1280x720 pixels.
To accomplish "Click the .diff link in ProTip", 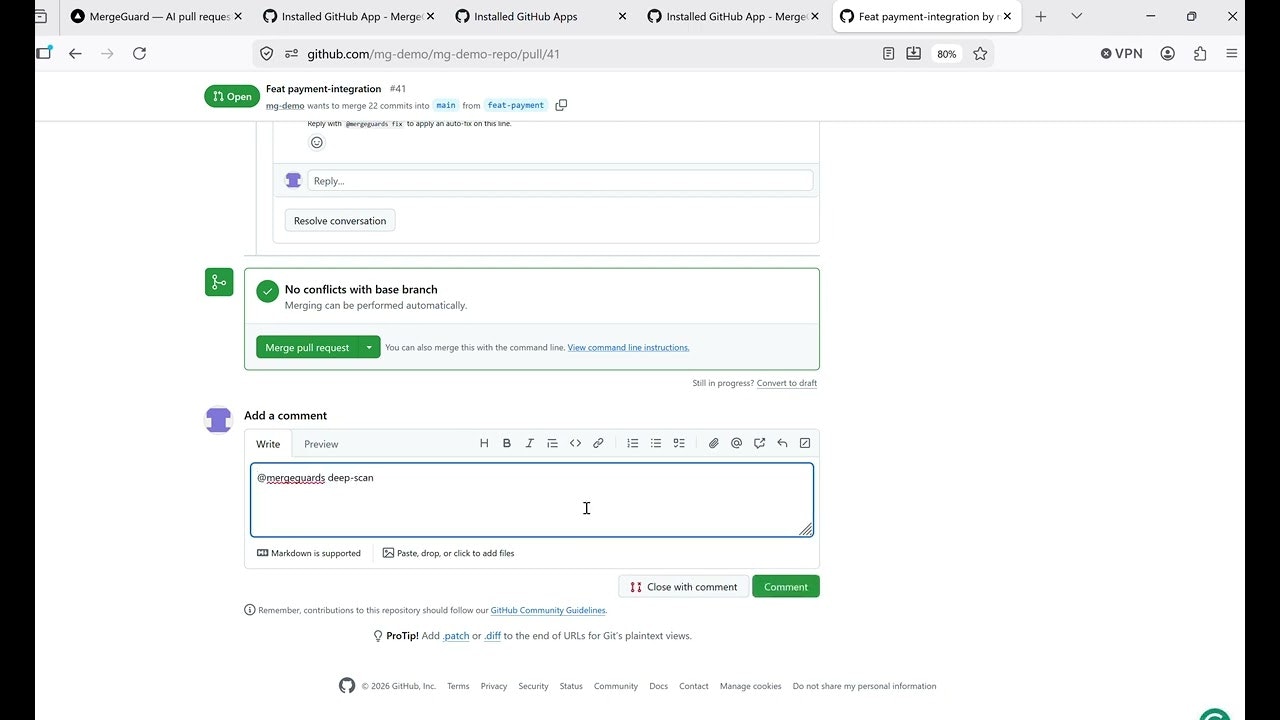I will (492, 636).
